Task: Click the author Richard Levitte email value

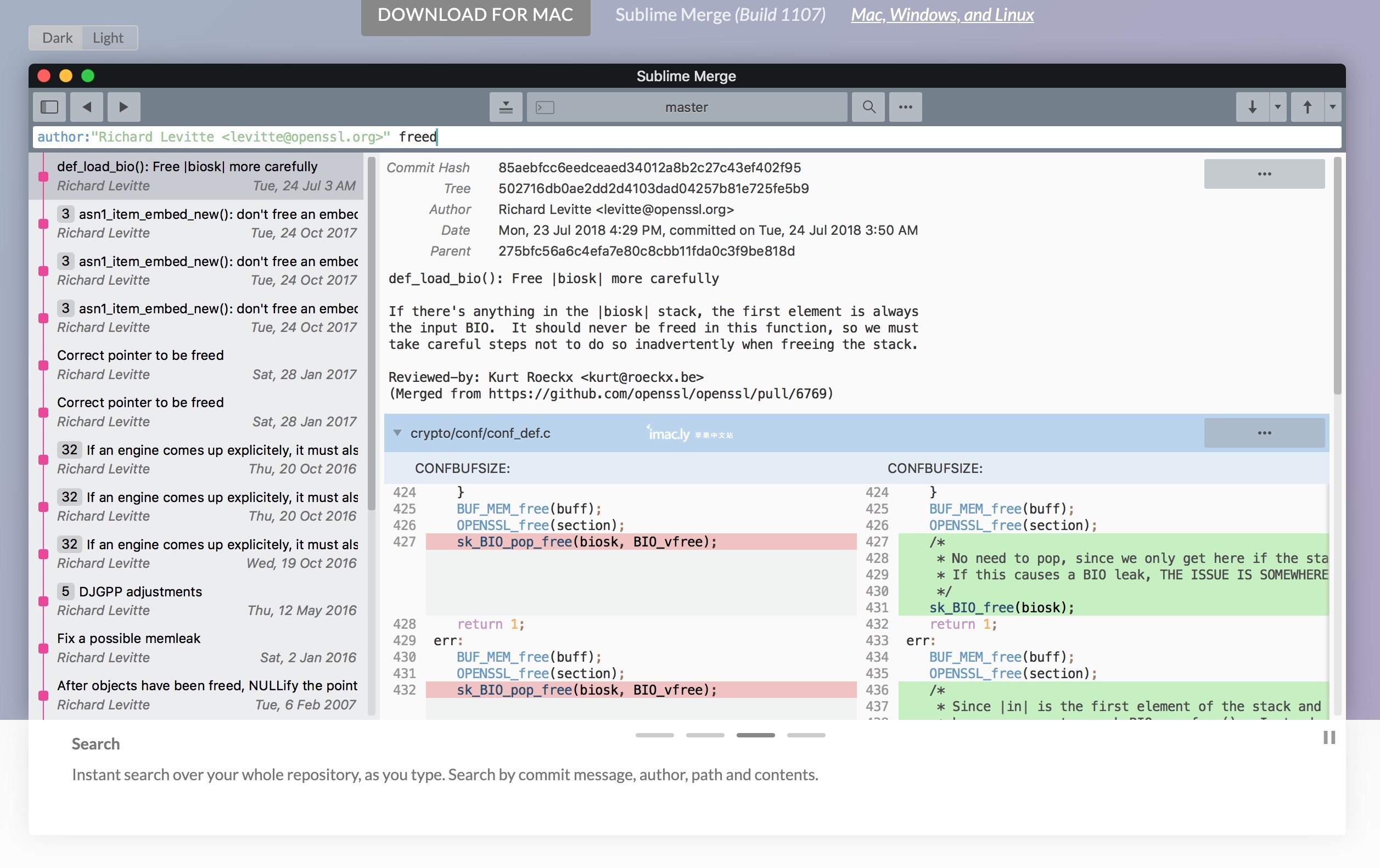Action: click(616, 209)
